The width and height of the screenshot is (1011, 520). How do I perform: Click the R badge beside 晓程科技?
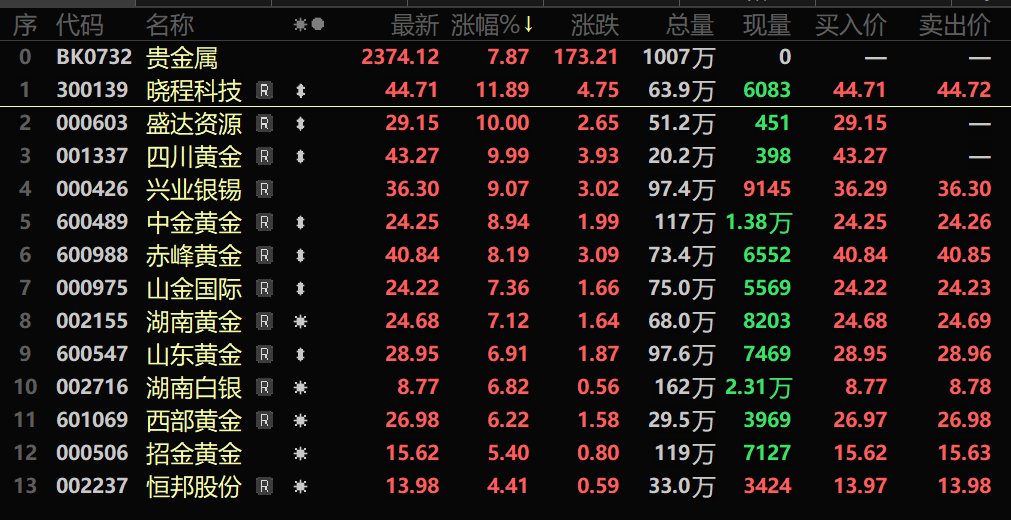264,90
